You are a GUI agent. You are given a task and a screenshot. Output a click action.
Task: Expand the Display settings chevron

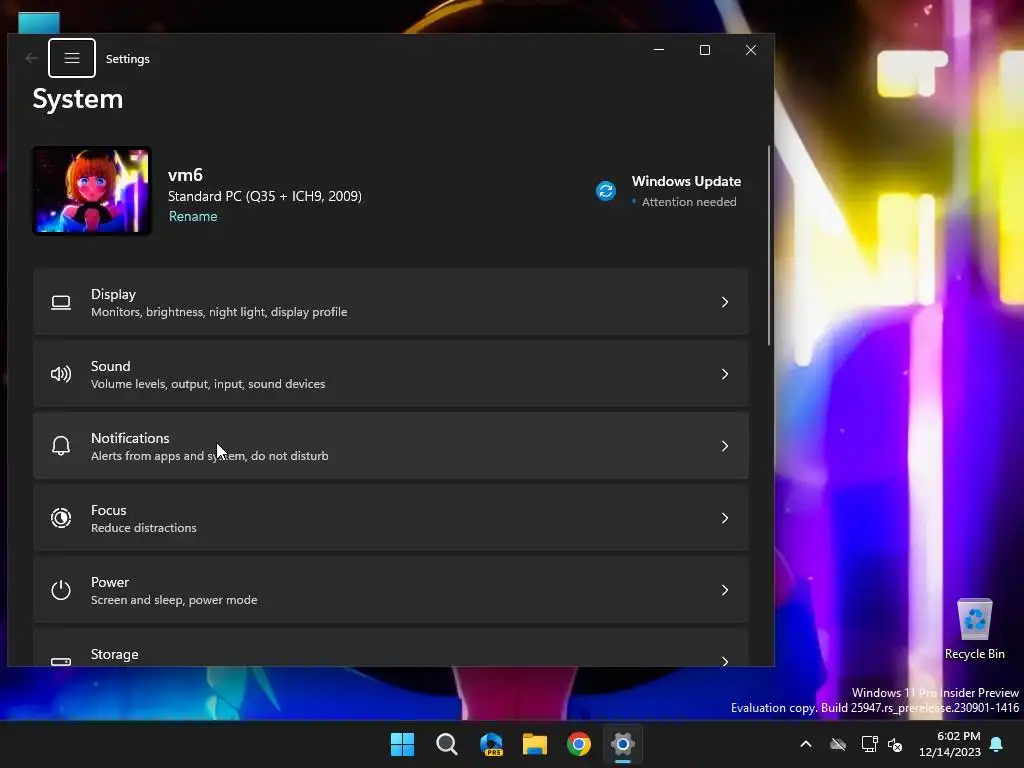pyautogui.click(x=724, y=302)
